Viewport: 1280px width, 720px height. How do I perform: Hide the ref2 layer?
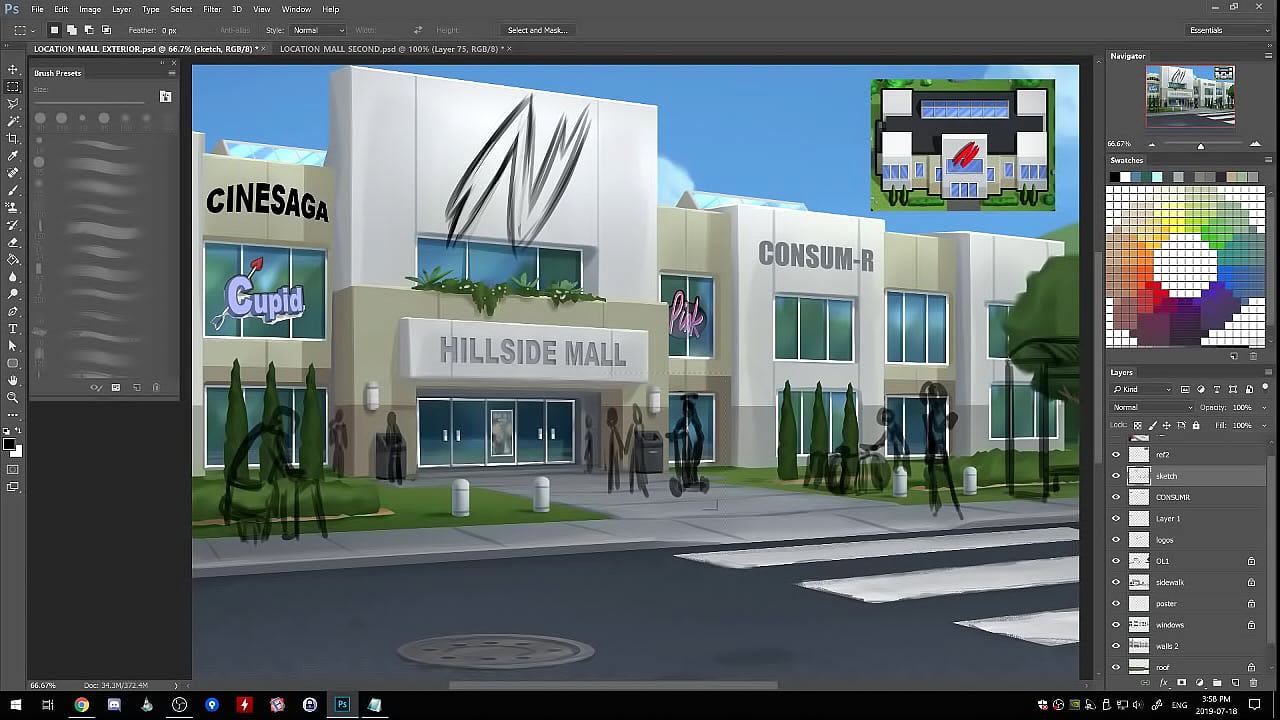(x=1116, y=455)
